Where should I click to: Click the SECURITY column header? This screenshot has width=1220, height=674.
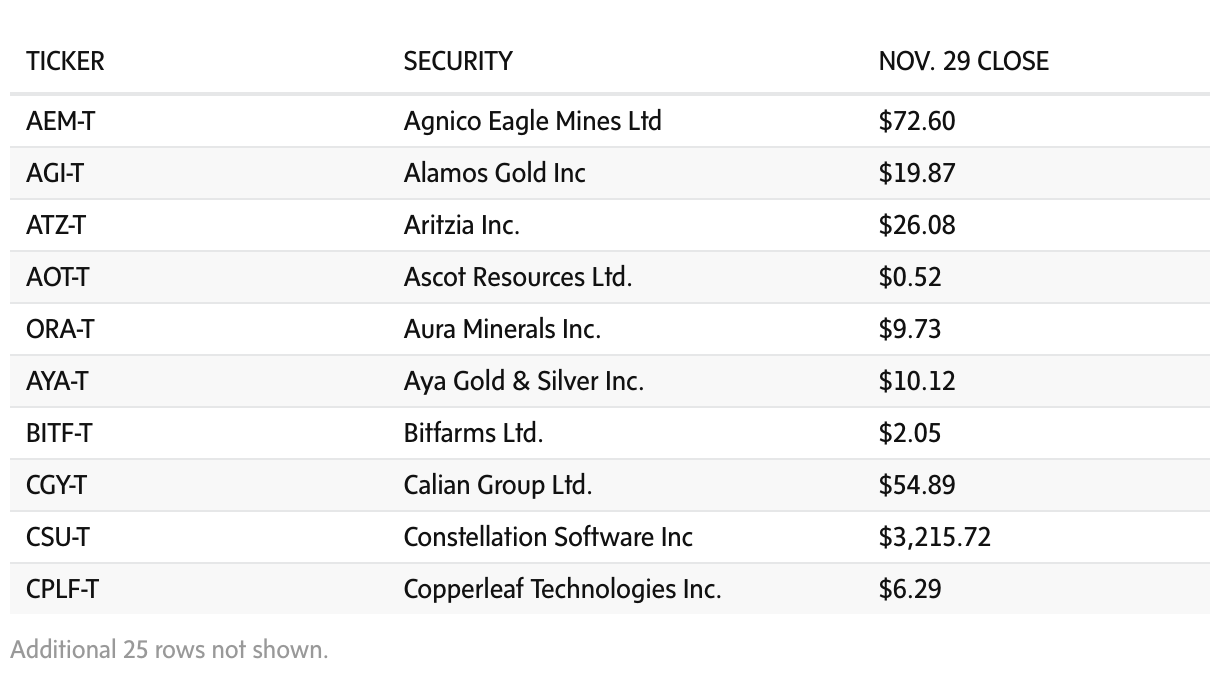(x=458, y=61)
